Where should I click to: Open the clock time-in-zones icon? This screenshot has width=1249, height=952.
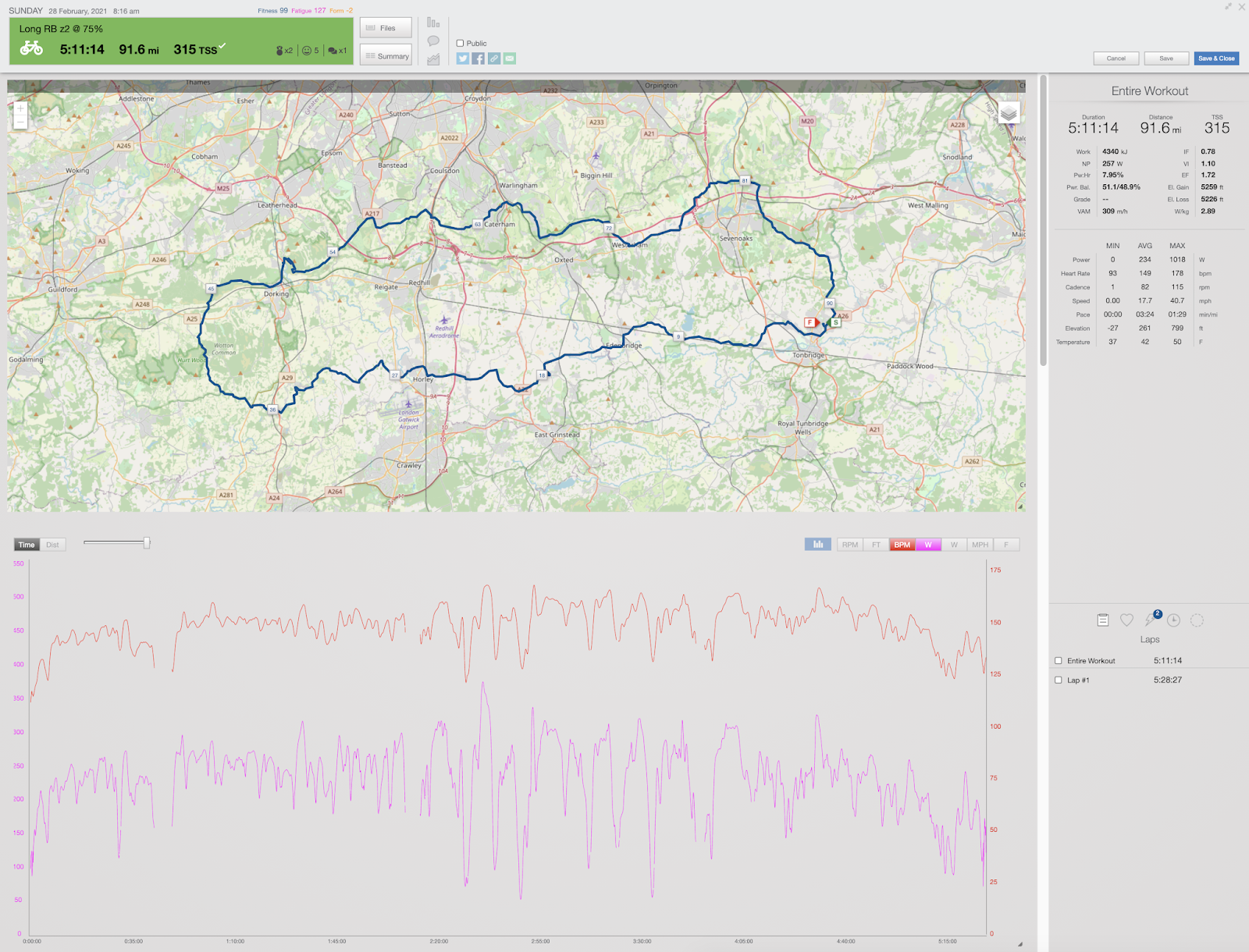point(1173,620)
